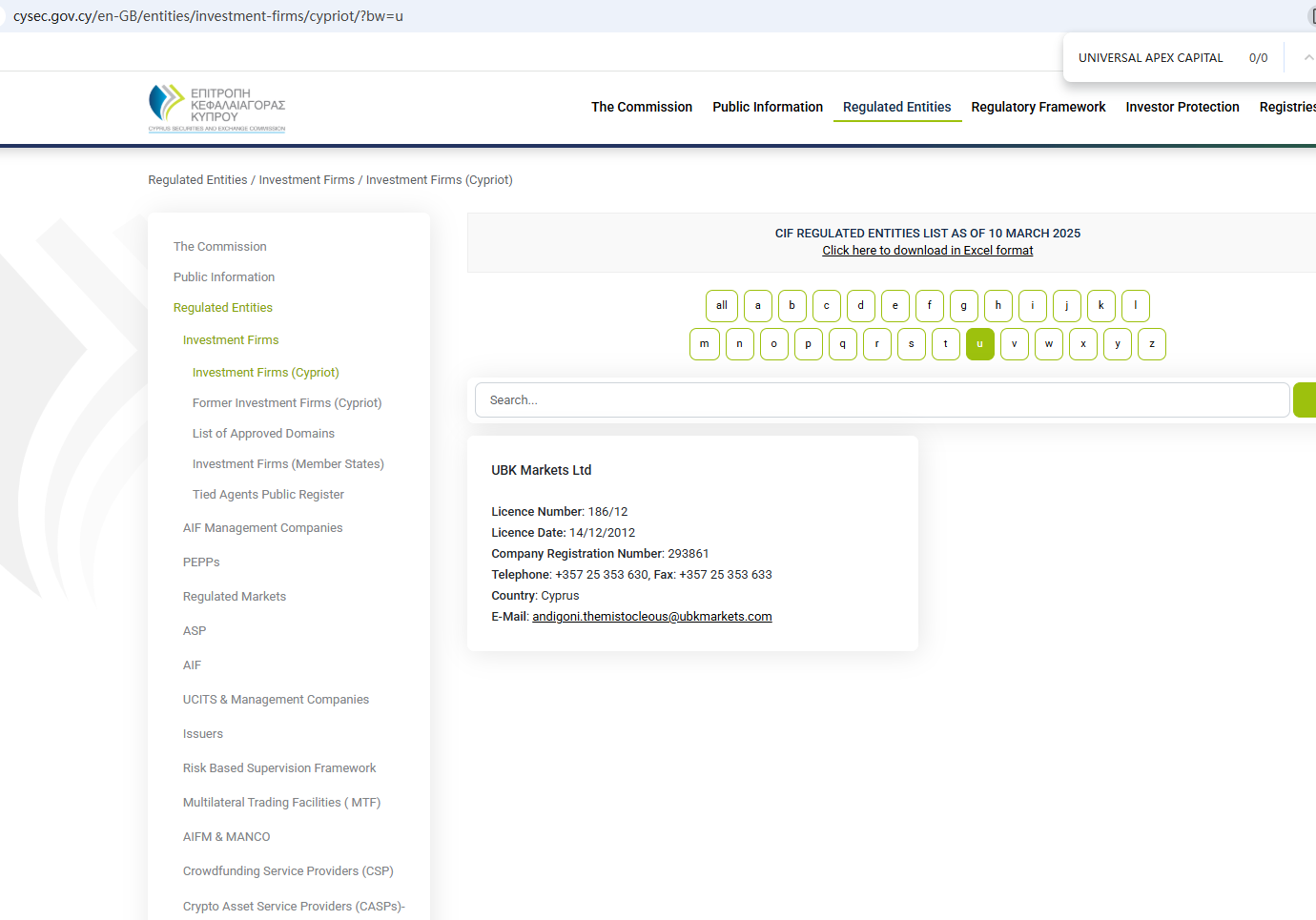Viewport: 1316px width, 920px height.
Task: Open UCITS & Management Companies sidebar item
Action: click(276, 700)
